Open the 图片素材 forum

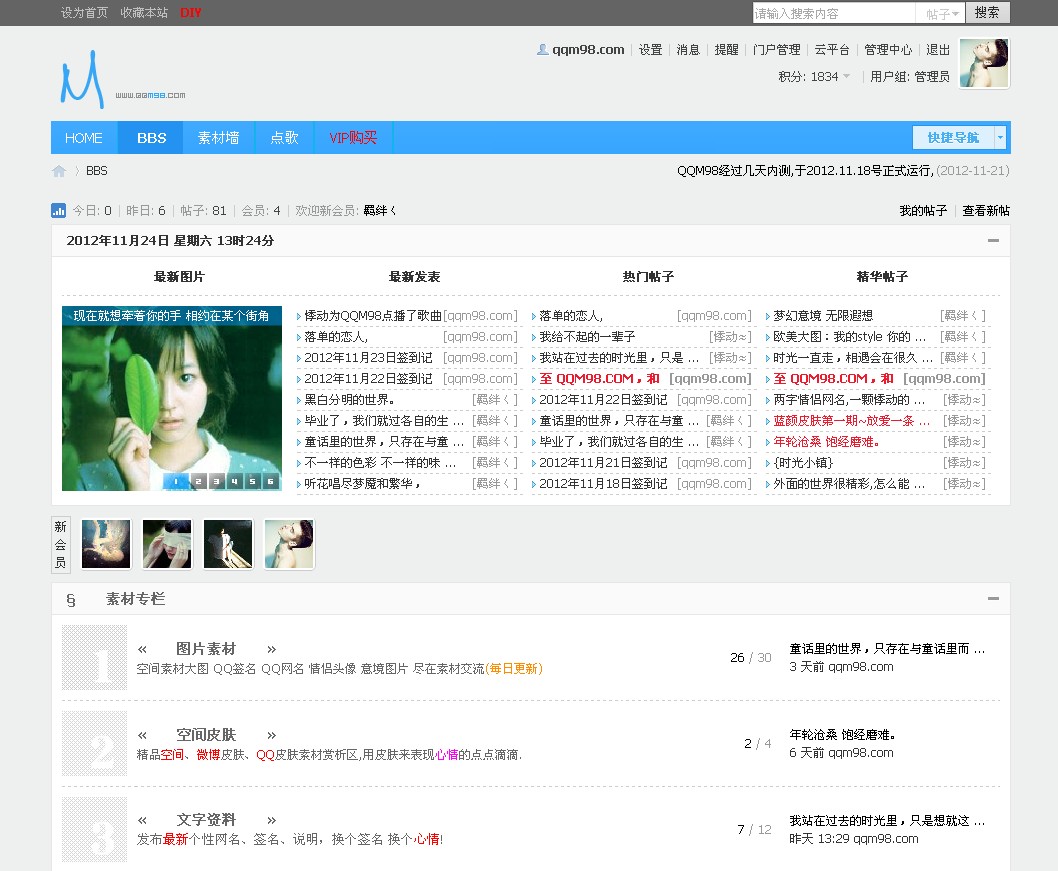point(206,649)
